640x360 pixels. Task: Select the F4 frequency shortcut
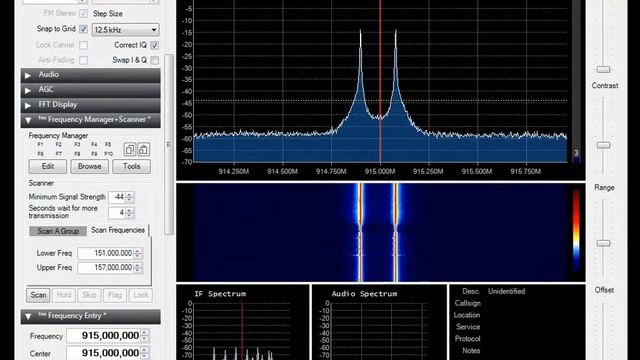pos(94,144)
